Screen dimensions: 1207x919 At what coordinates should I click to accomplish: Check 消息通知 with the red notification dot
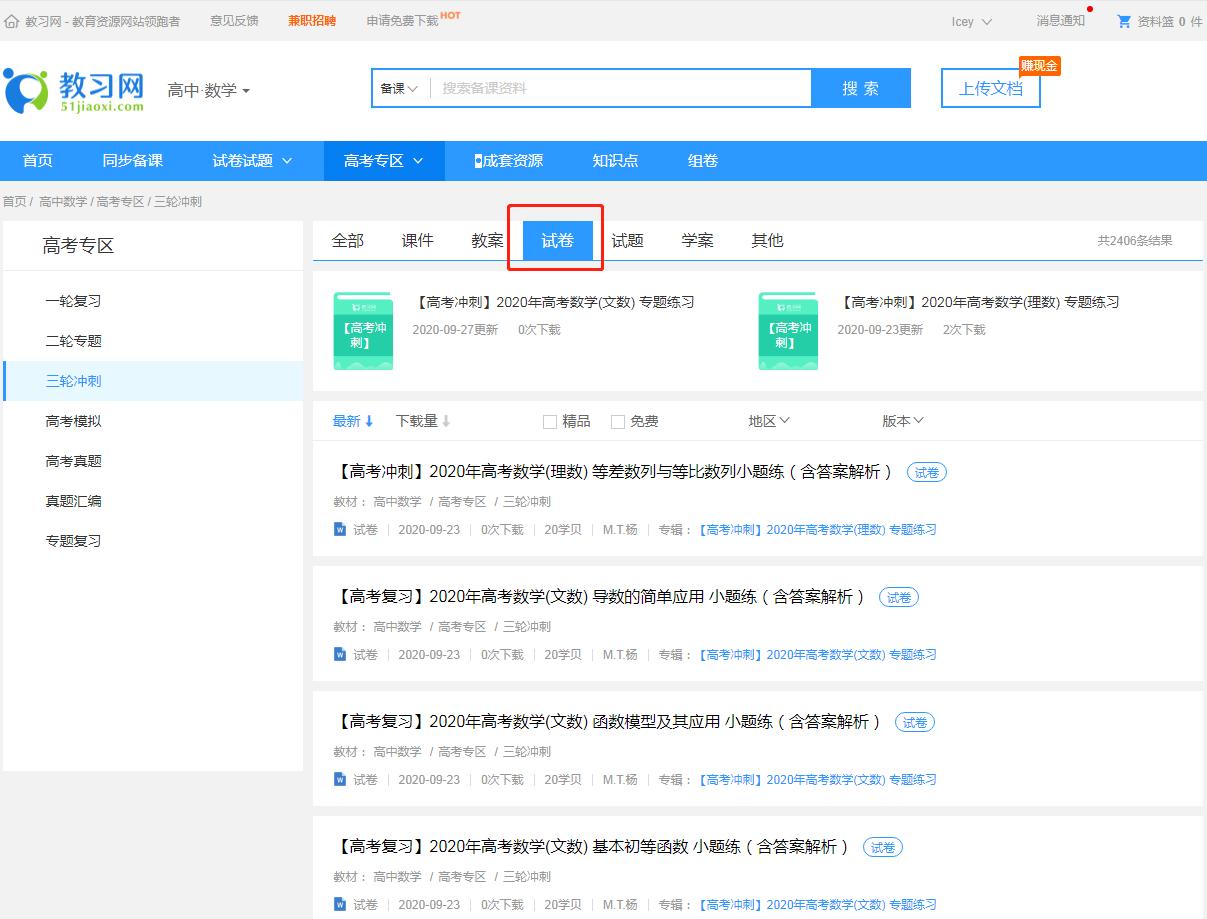click(1060, 19)
